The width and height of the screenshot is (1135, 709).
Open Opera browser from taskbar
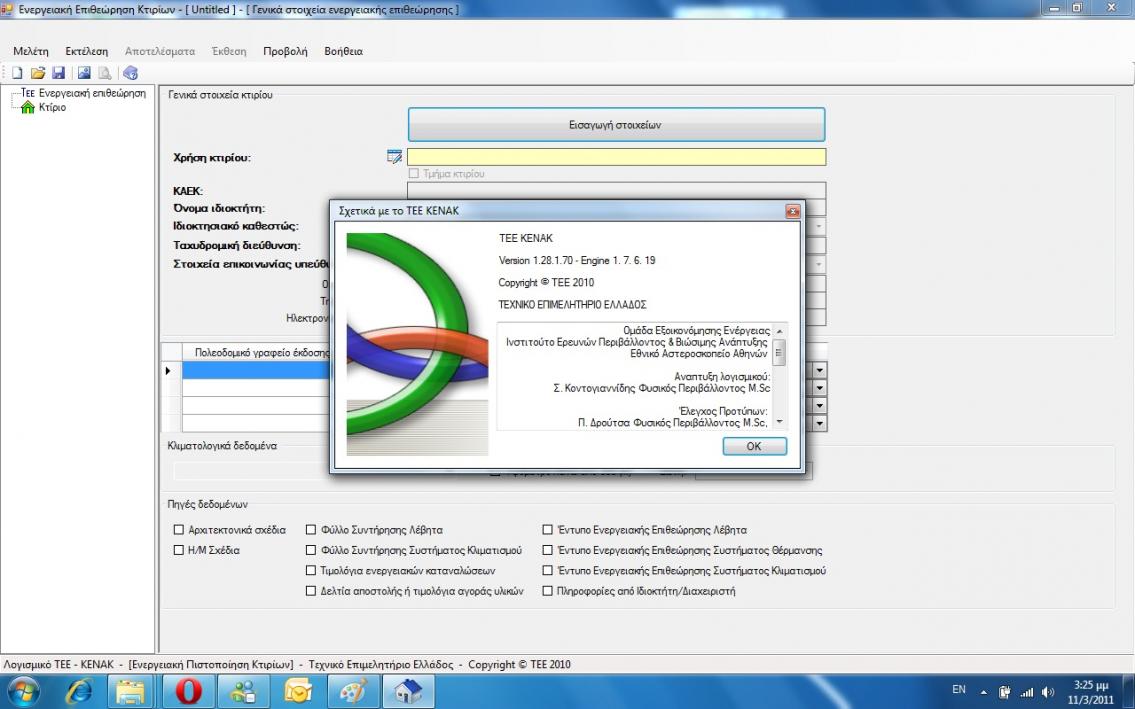click(x=187, y=692)
